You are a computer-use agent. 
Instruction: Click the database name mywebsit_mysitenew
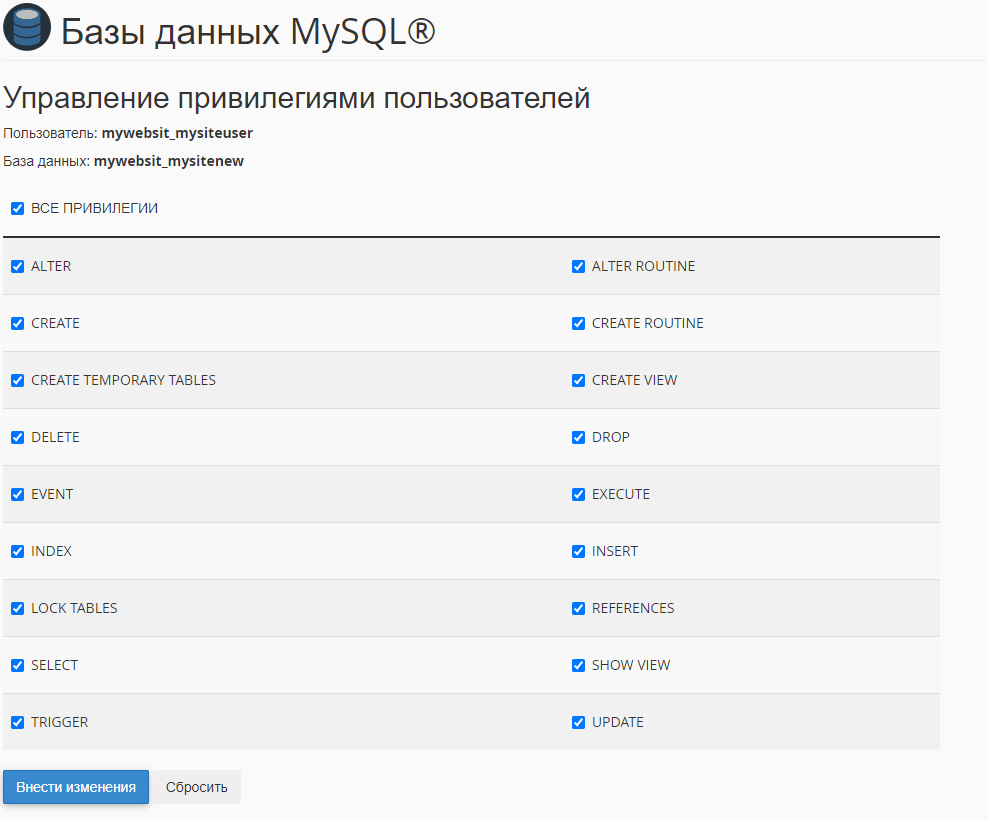169,161
